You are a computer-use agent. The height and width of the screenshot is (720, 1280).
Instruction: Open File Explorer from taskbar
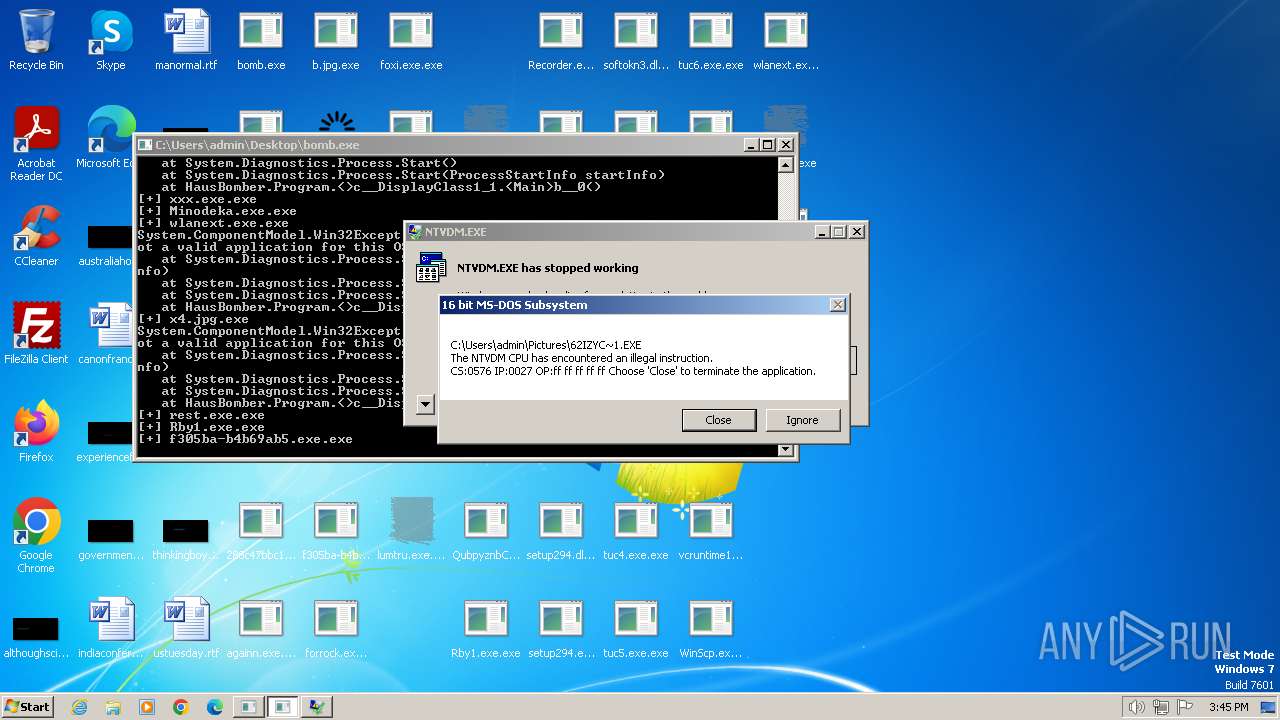click(x=113, y=707)
